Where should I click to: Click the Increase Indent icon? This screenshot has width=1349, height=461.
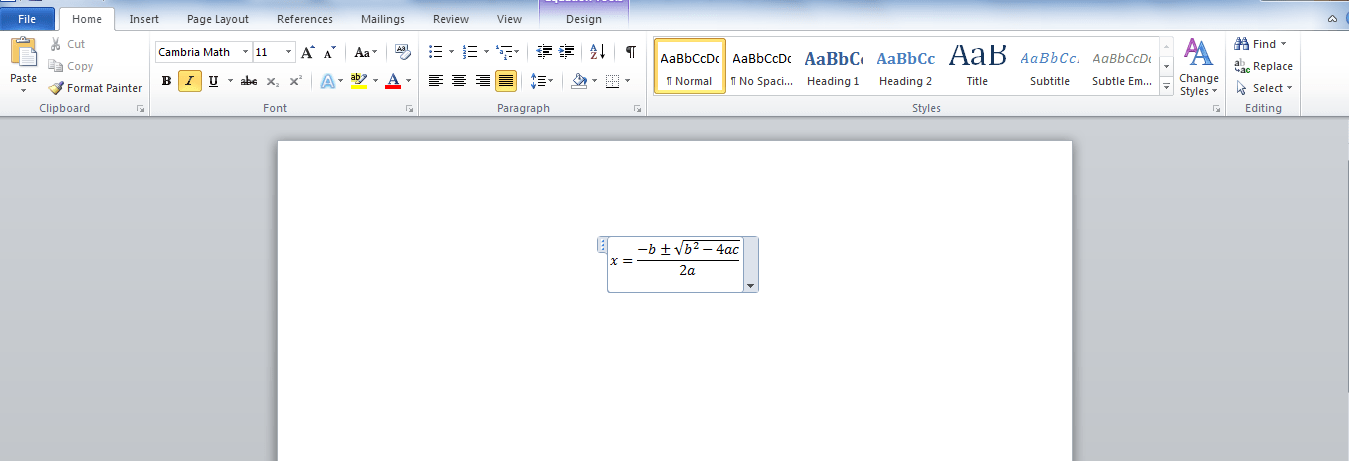(567, 51)
